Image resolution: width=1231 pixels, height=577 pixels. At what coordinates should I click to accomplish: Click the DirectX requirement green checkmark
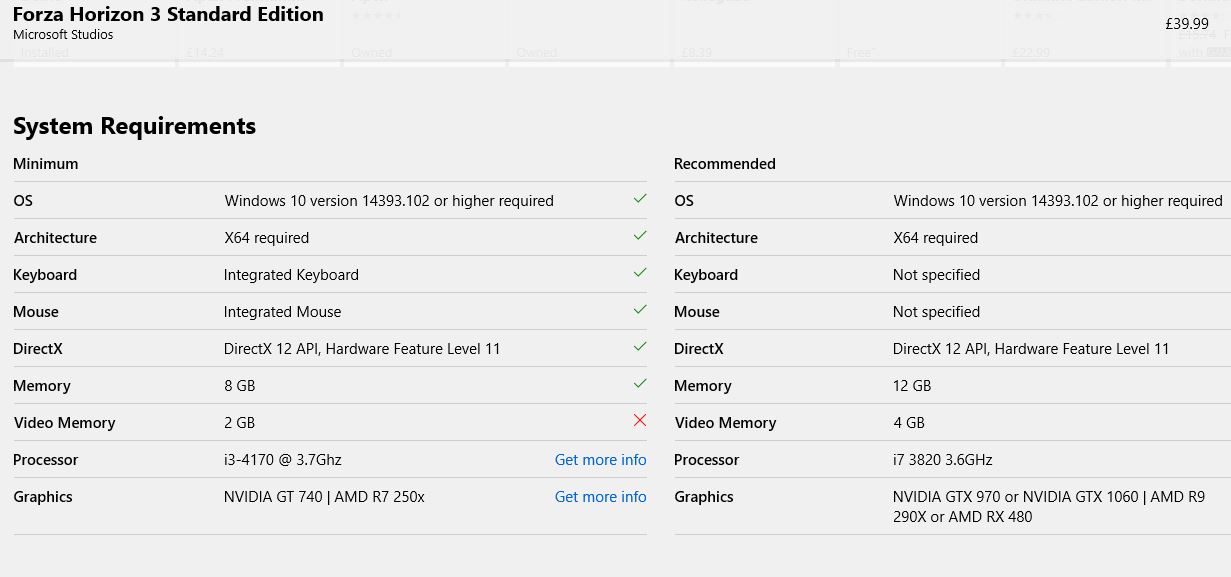[639, 347]
